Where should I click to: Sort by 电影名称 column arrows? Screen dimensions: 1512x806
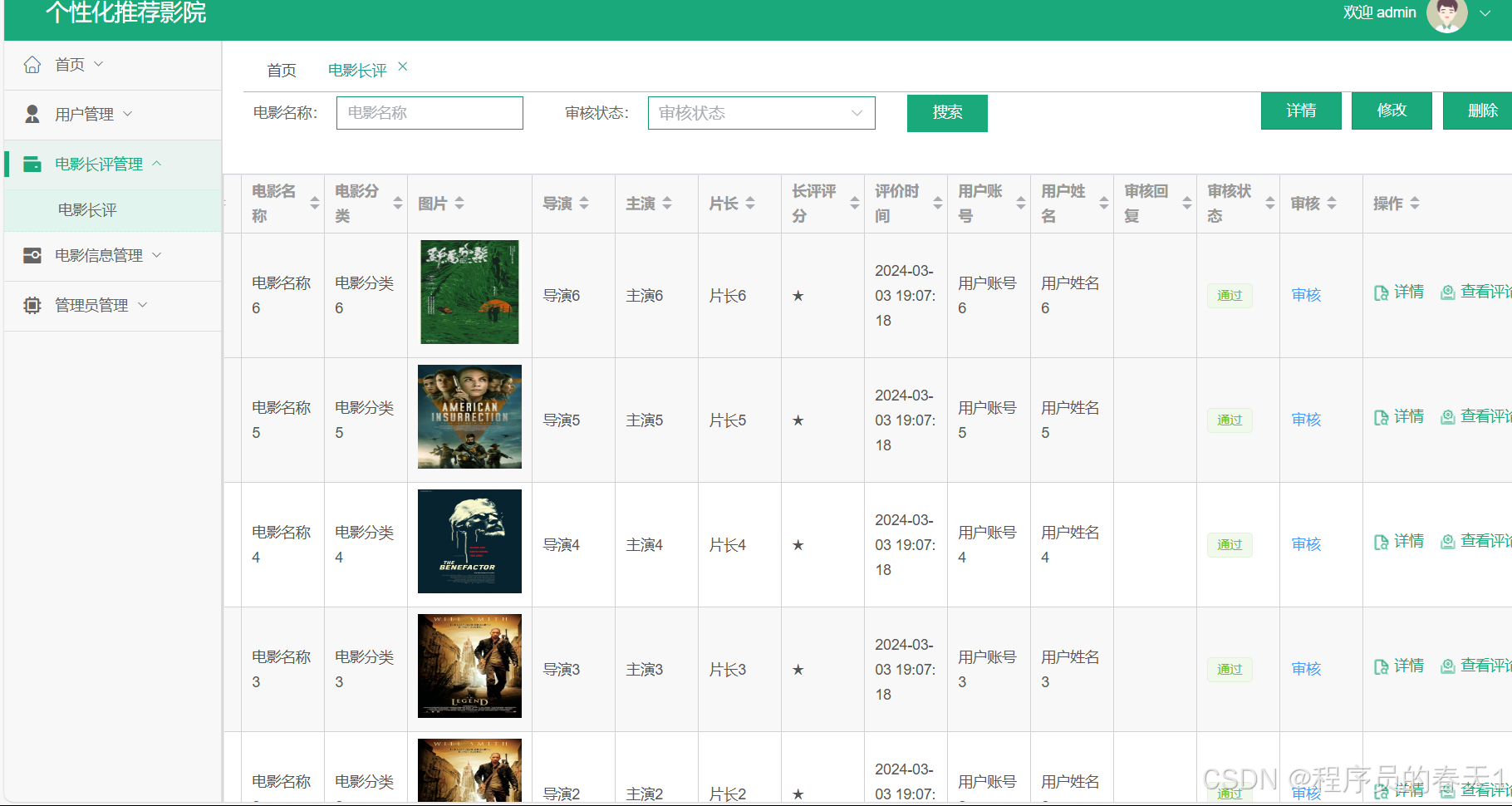[315, 204]
